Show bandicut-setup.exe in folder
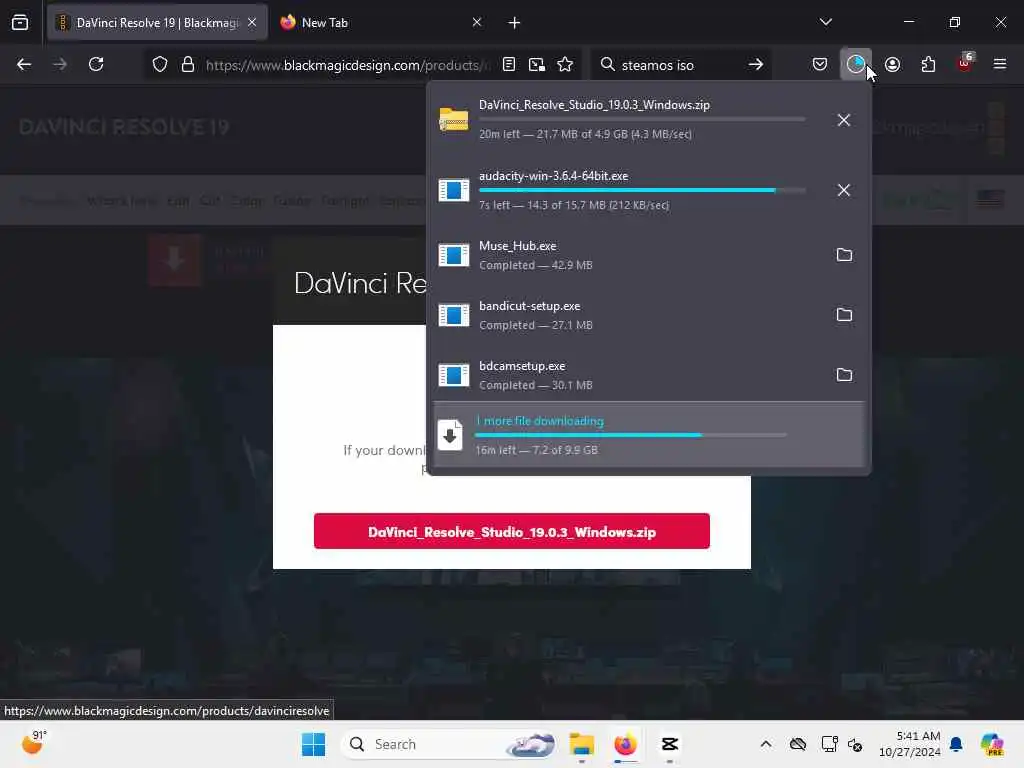Viewport: 1024px width, 768px height. tap(844, 315)
